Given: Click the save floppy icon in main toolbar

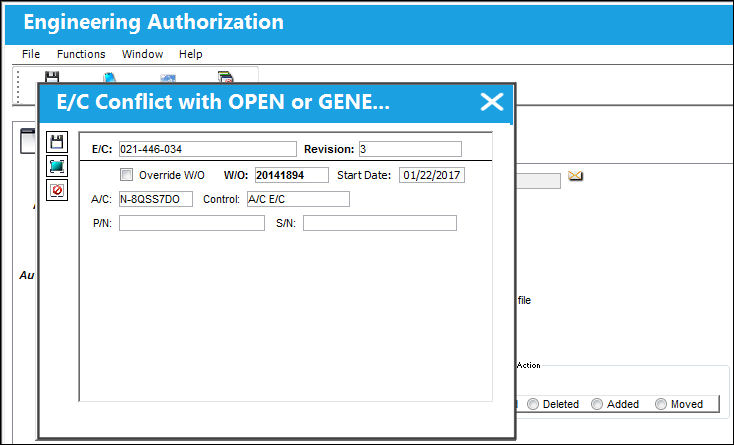Looking at the screenshot, I should coord(52,77).
